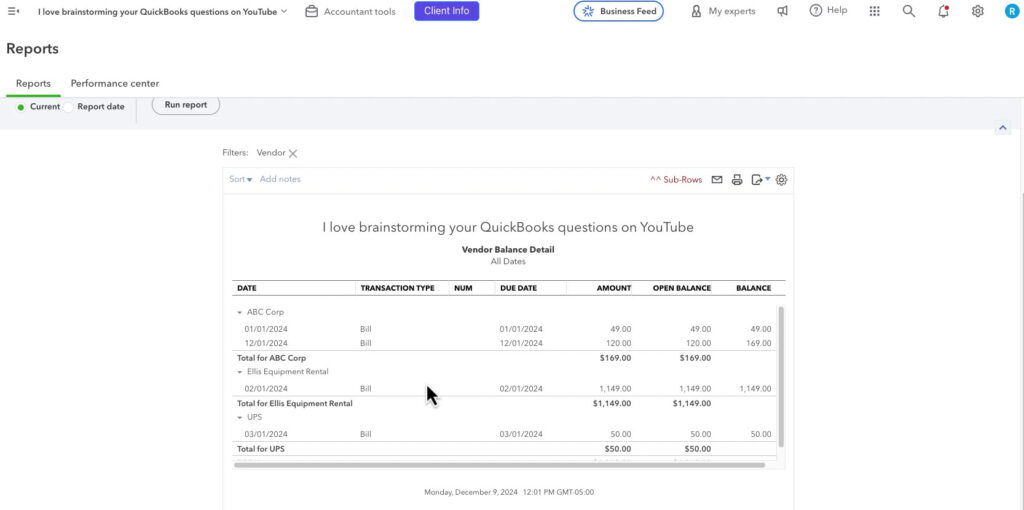The height and width of the screenshot is (510, 1024).
Task: Open the notifications bell
Action: [x=943, y=11]
